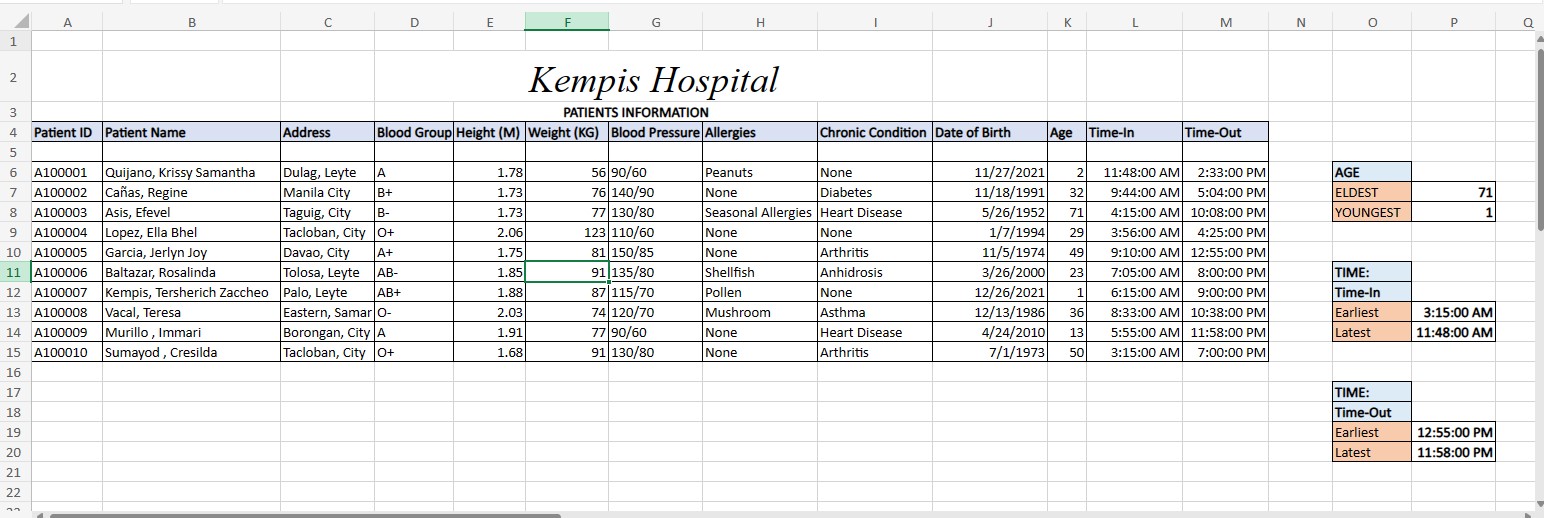Click the Patient ID header cell

click(67, 132)
